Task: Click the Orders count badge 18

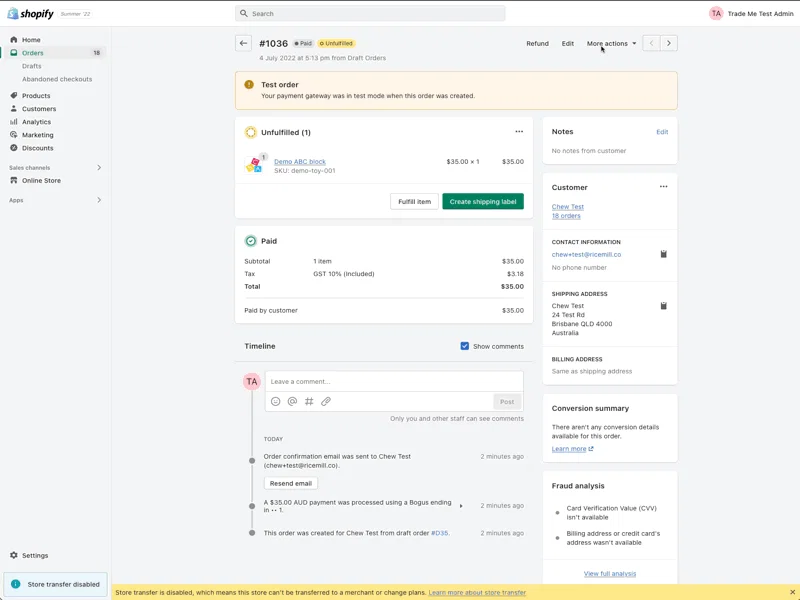Action: 96,53
